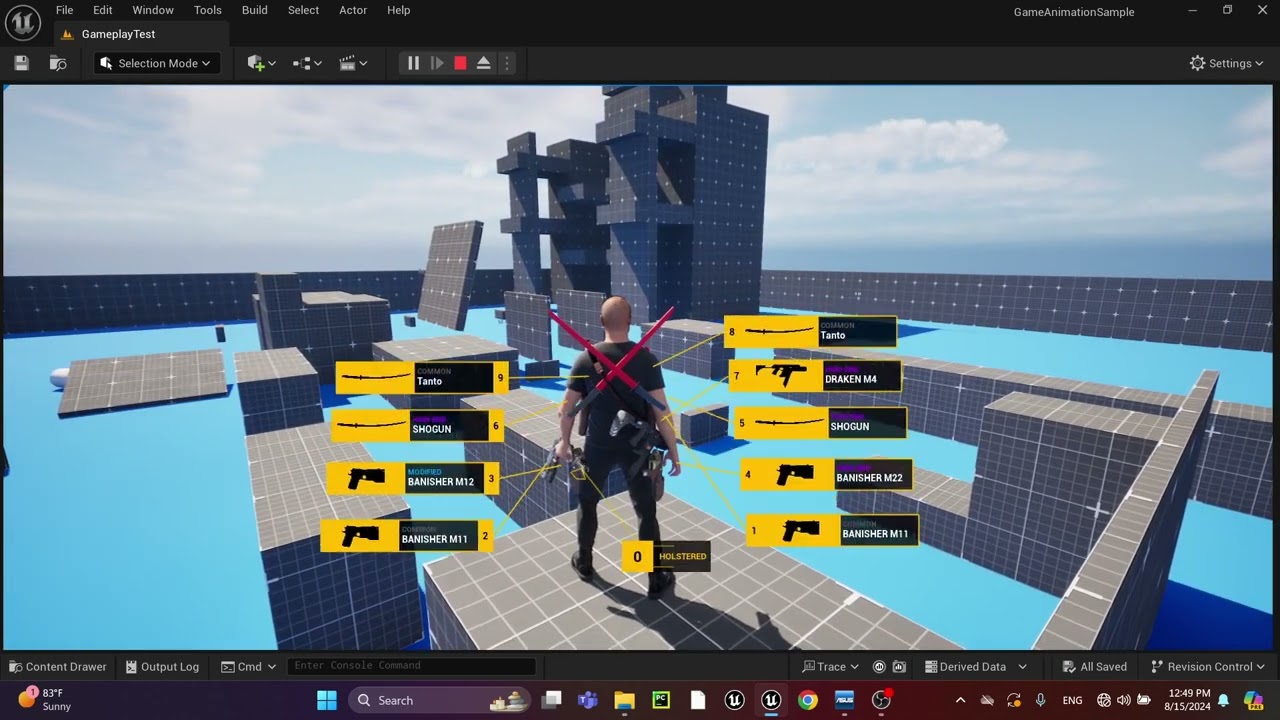The image size is (1280, 720).
Task: Open the Windows Start menu
Action: 327,700
